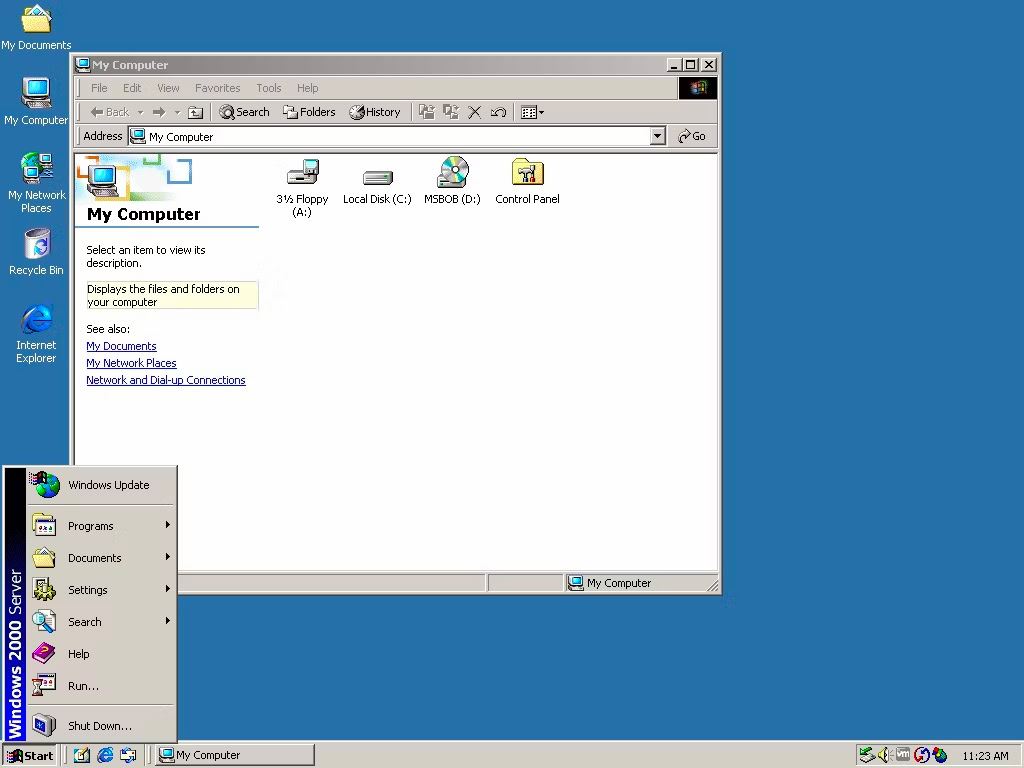Image resolution: width=1024 pixels, height=768 pixels.
Task: Click the Go button beside the address bar
Action: (691, 136)
